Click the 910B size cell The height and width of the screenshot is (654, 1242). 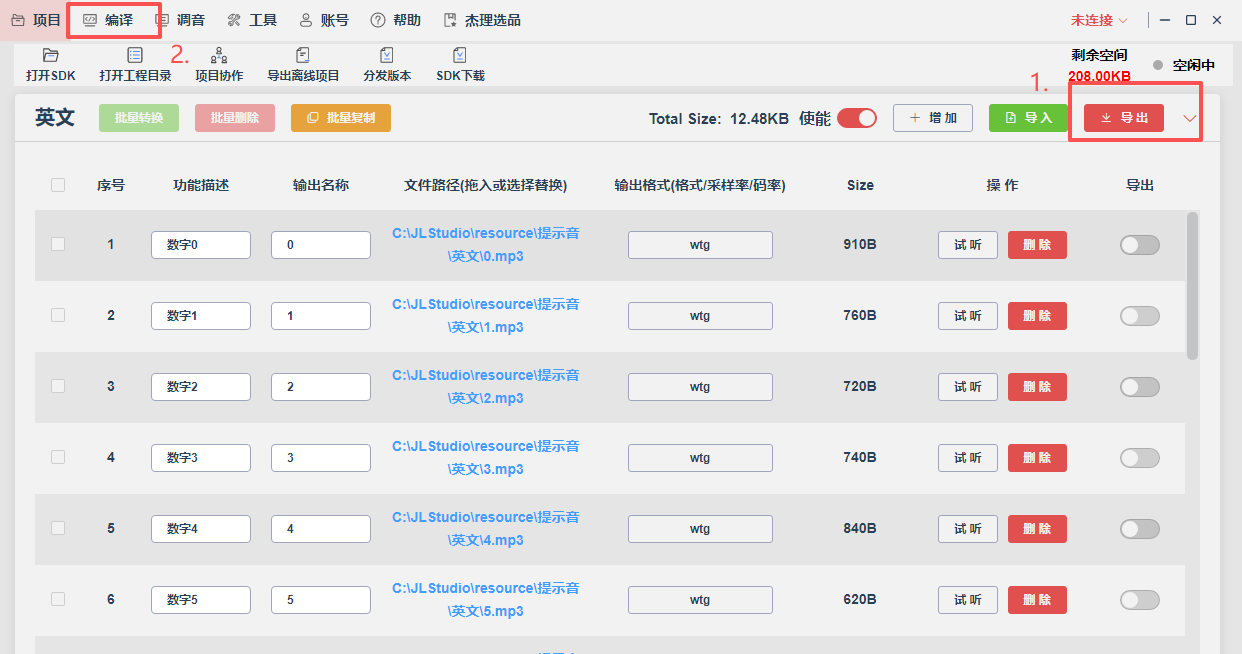tap(860, 245)
